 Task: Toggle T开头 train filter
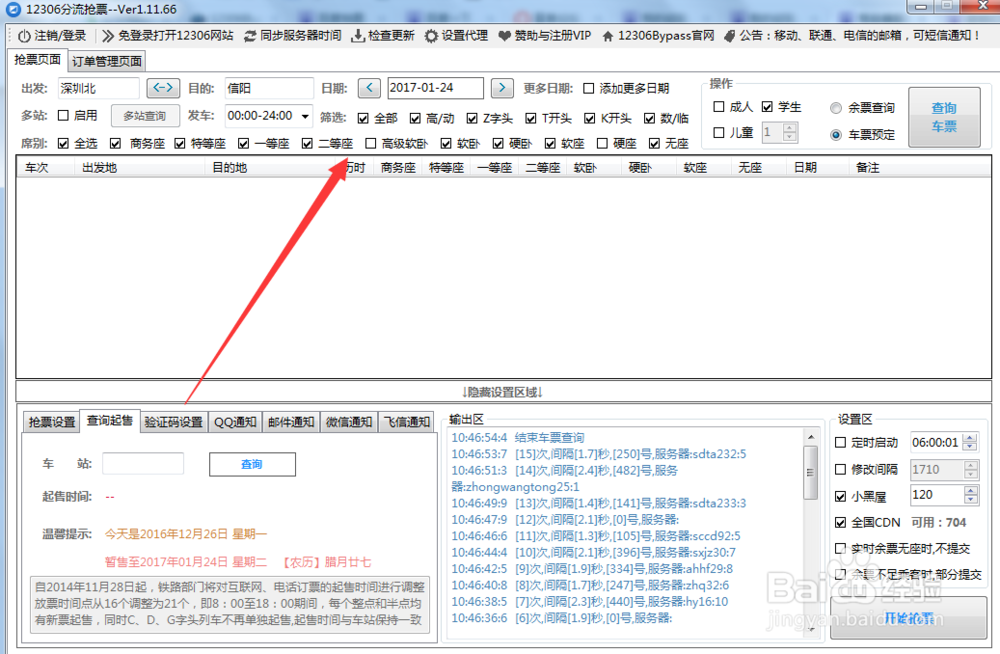(531, 118)
